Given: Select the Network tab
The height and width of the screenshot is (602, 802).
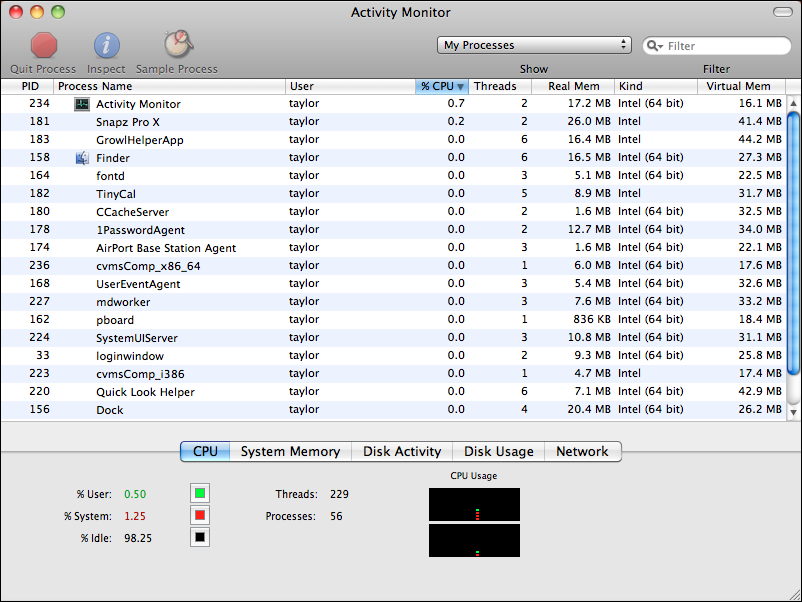Looking at the screenshot, I should point(583,451).
